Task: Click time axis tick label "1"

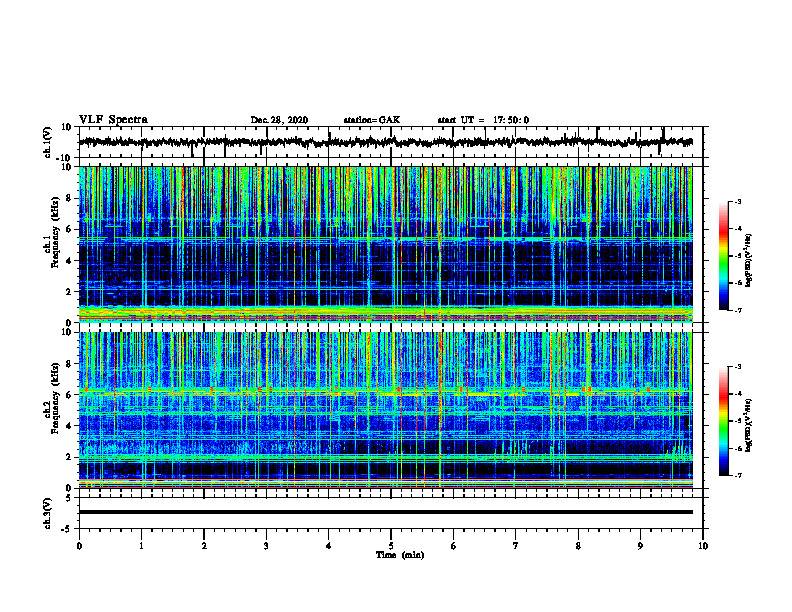Action: coord(141,546)
